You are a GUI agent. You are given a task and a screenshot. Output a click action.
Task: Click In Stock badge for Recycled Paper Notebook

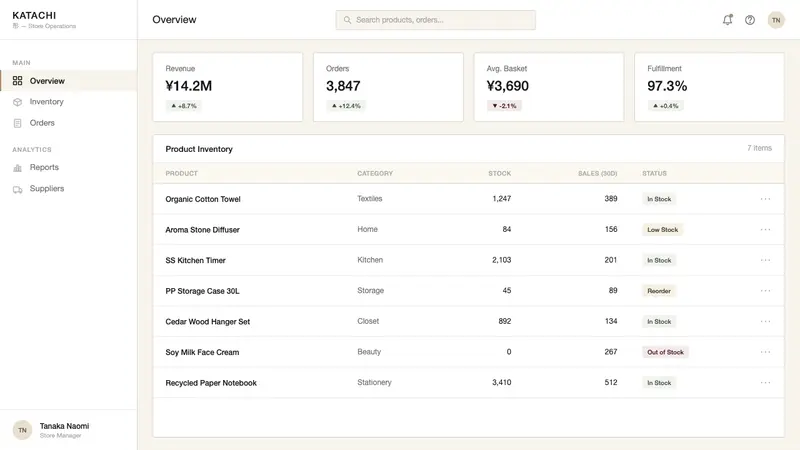659,383
